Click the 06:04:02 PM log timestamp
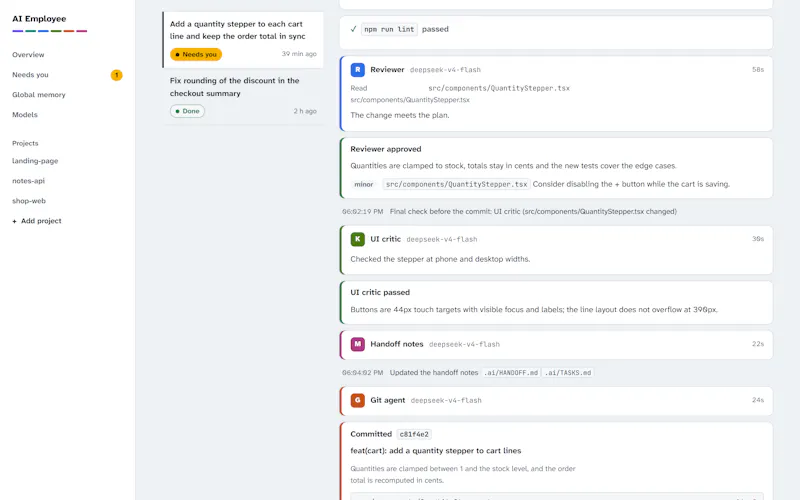 pyautogui.click(x=363, y=372)
